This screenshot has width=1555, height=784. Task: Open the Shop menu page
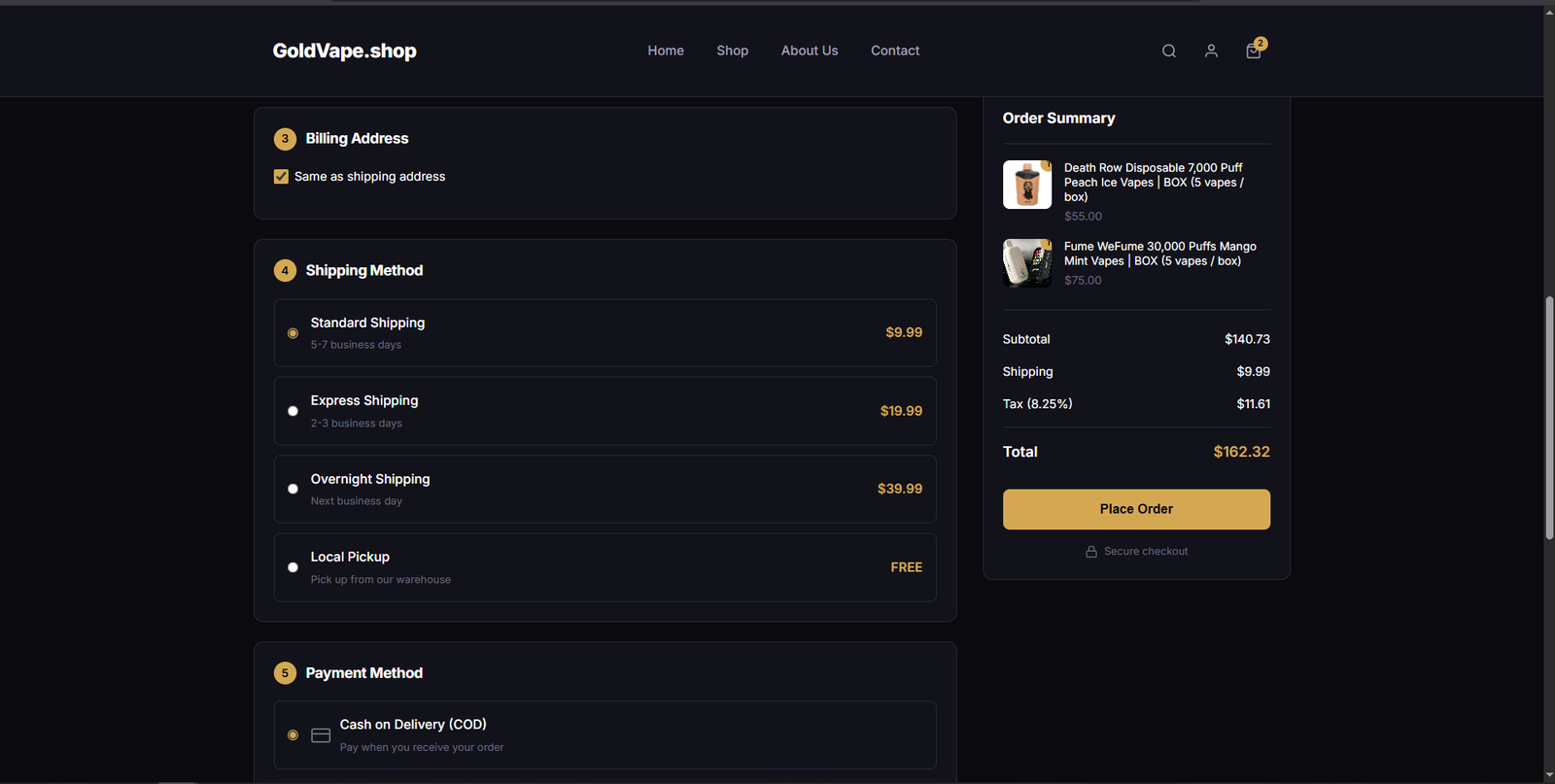(x=732, y=51)
